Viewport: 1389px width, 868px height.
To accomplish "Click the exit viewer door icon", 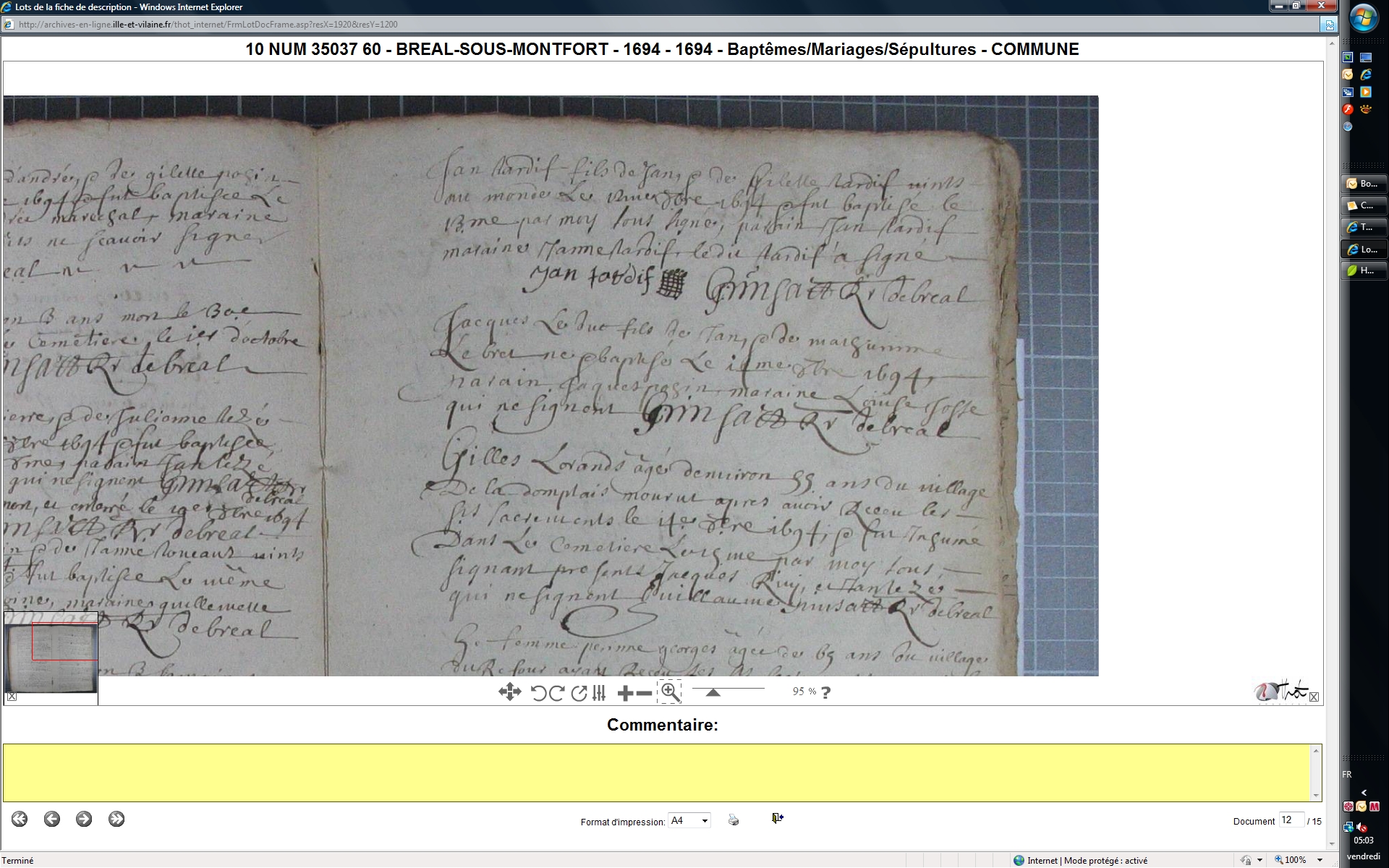I will [x=777, y=818].
